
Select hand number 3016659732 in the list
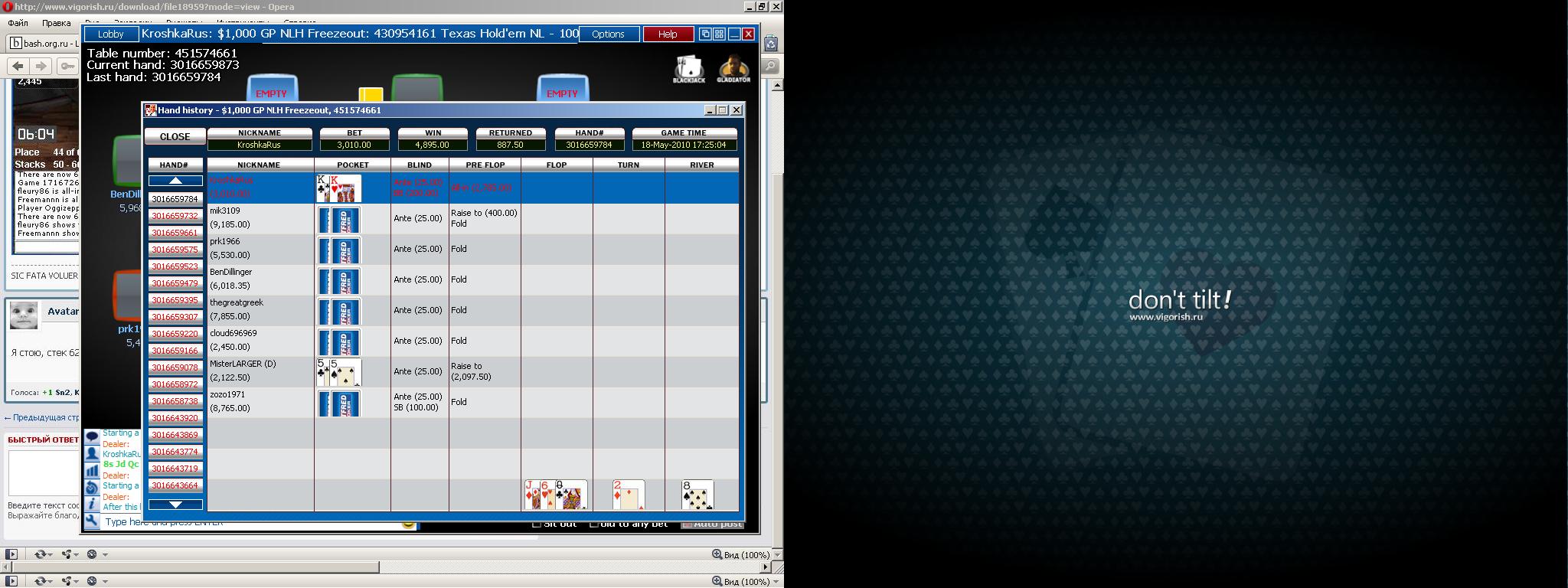point(175,216)
